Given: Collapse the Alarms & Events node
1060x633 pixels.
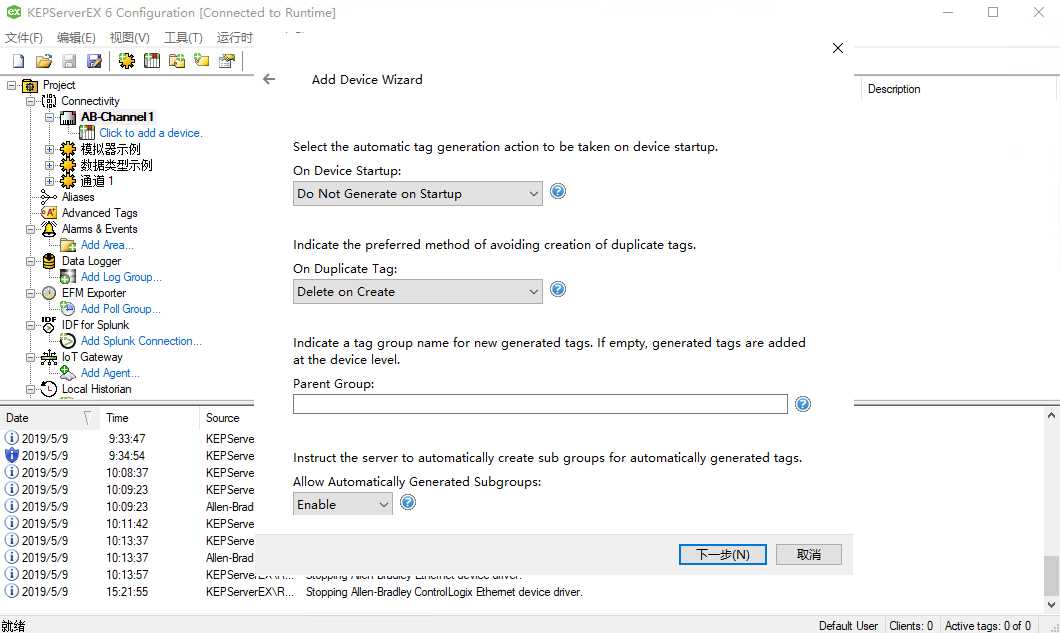Looking at the screenshot, I should click(30, 229).
